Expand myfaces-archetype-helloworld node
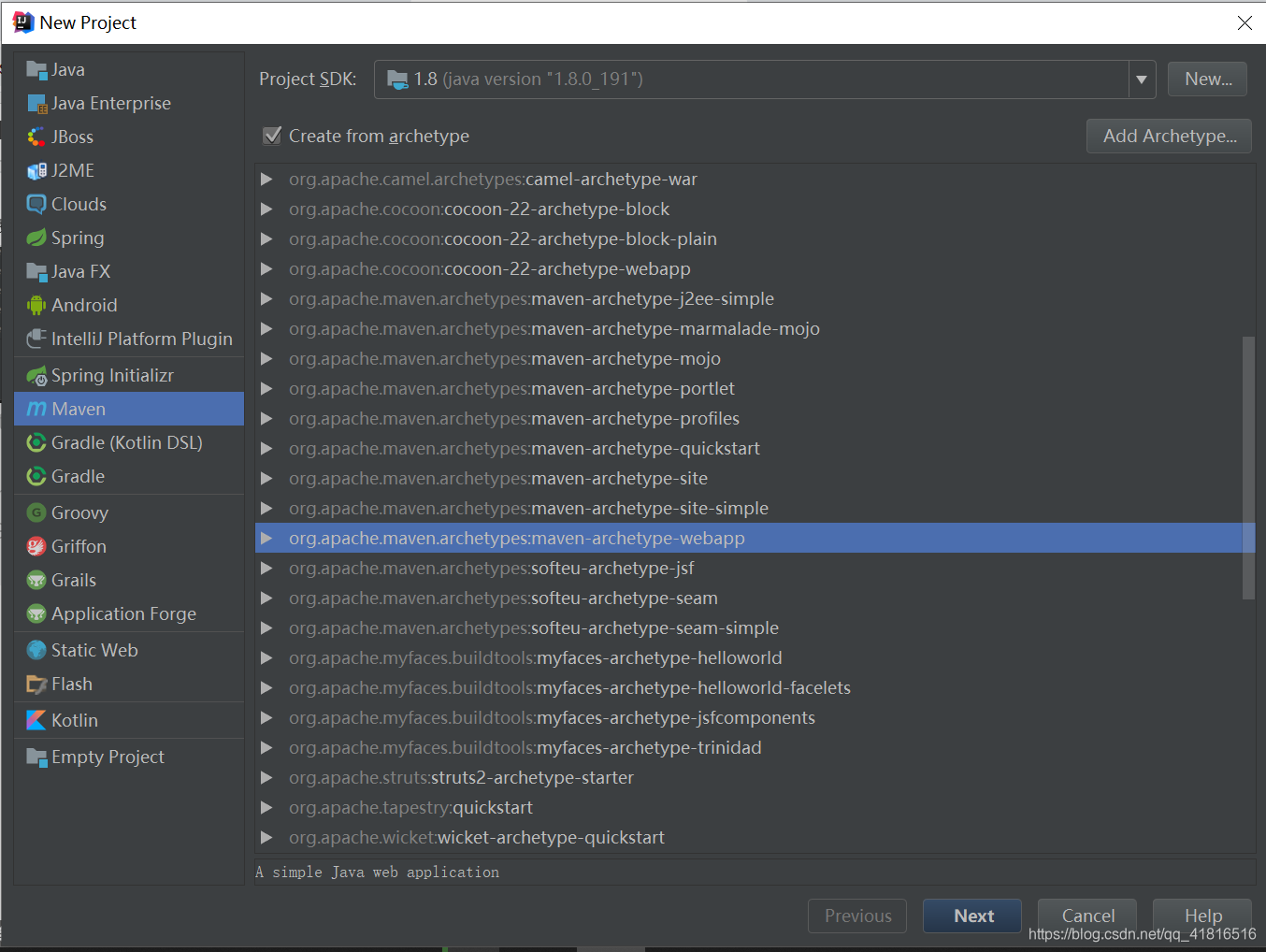Viewport: 1266px width, 952px height. tap(266, 657)
